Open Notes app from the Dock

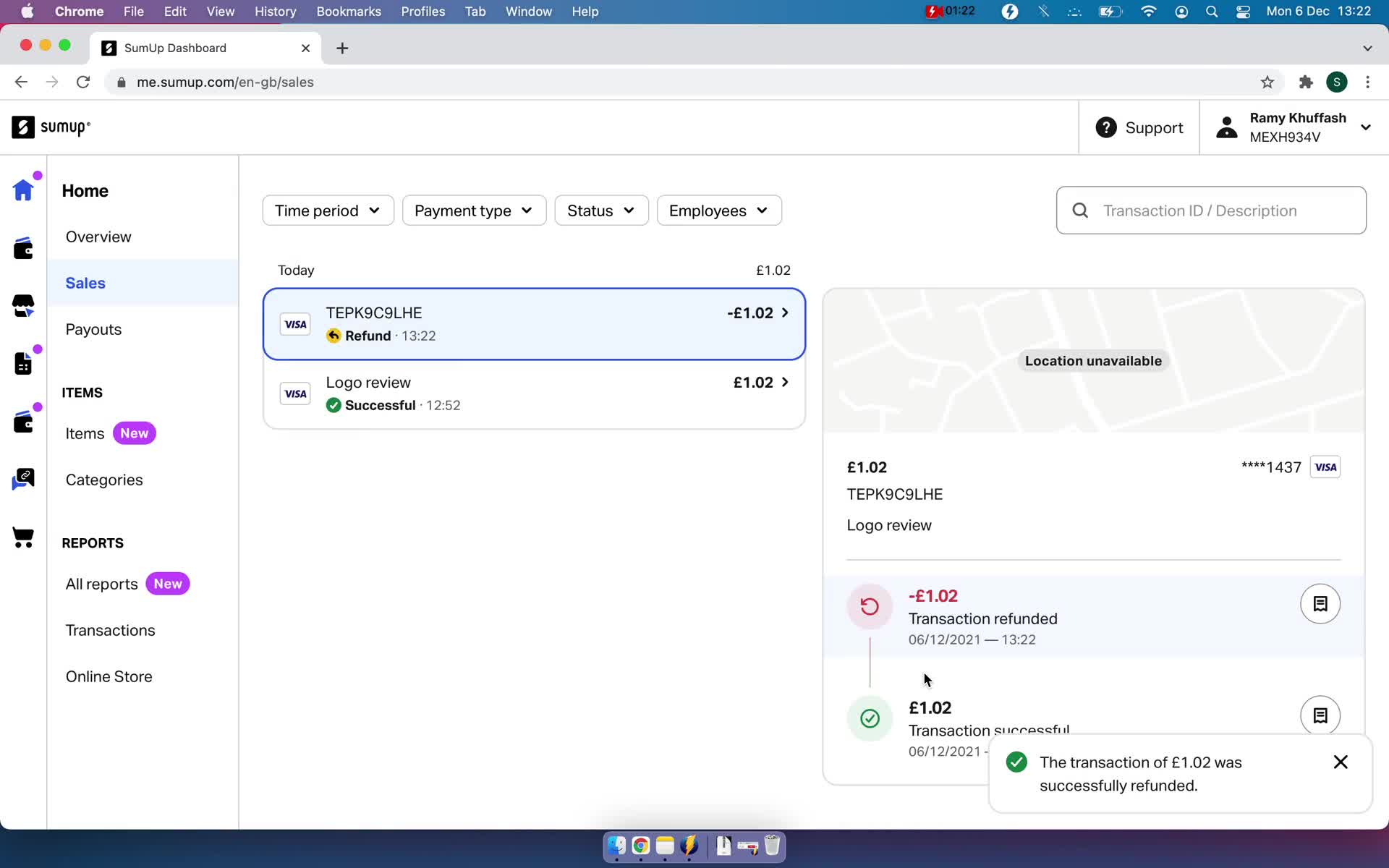pos(665,845)
